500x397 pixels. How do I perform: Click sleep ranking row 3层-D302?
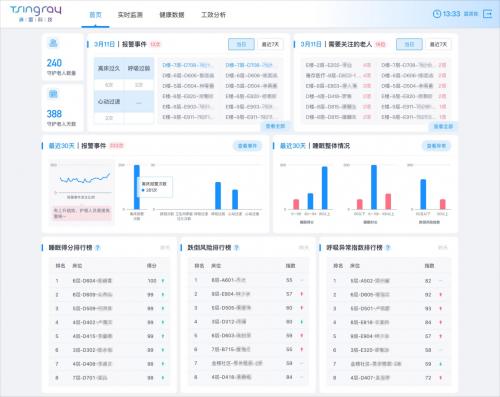pos(109,350)
